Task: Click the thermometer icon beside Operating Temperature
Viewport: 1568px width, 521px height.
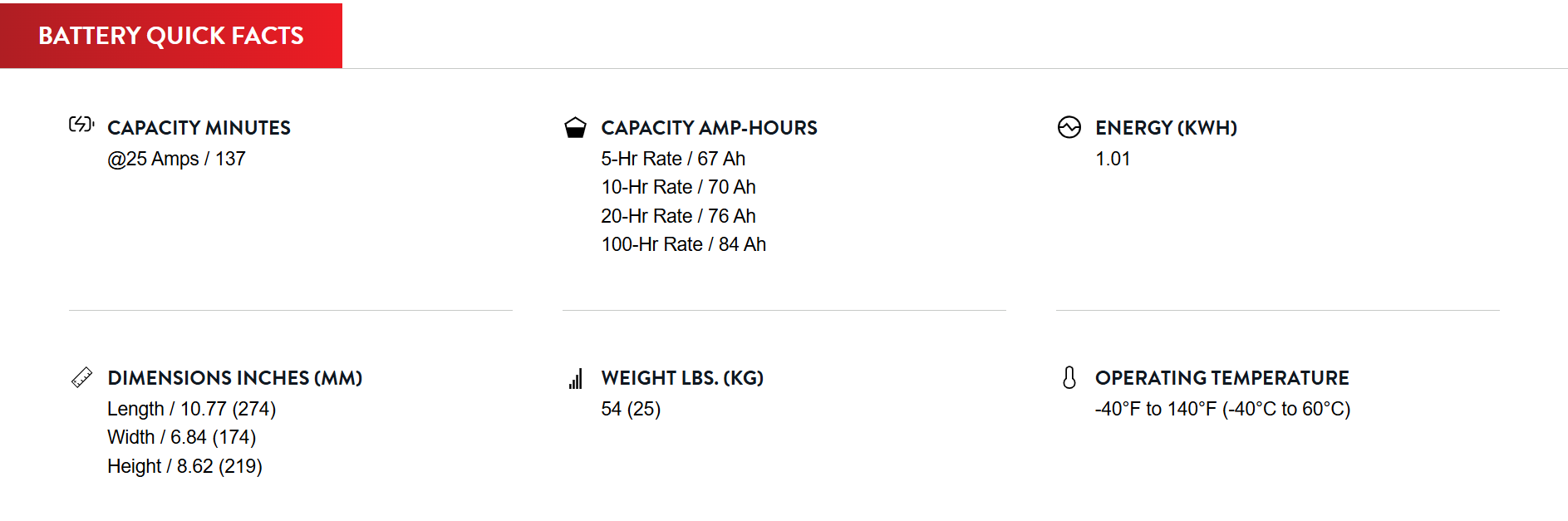Action: tap(1069, 377)
